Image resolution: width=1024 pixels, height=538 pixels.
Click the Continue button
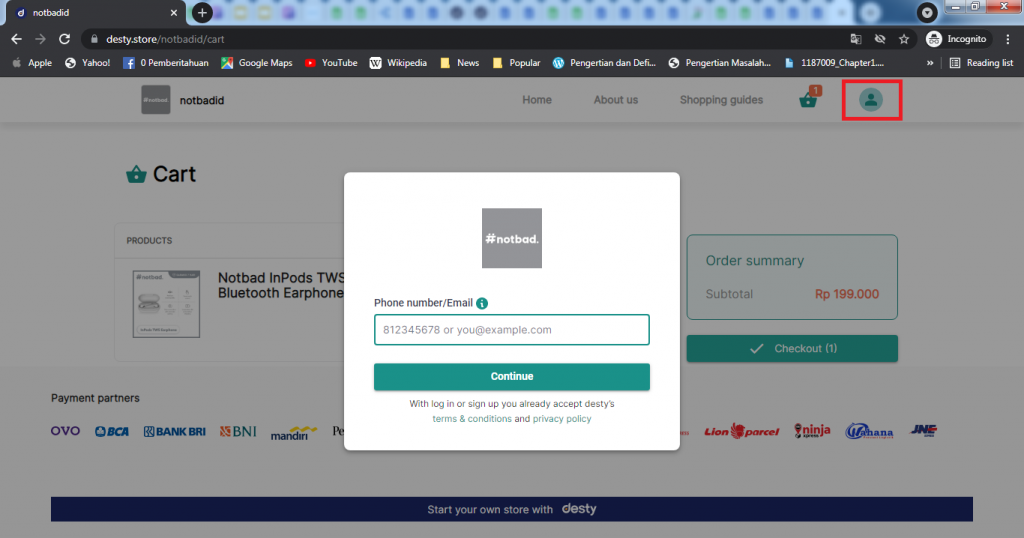[x=511, y=377]
